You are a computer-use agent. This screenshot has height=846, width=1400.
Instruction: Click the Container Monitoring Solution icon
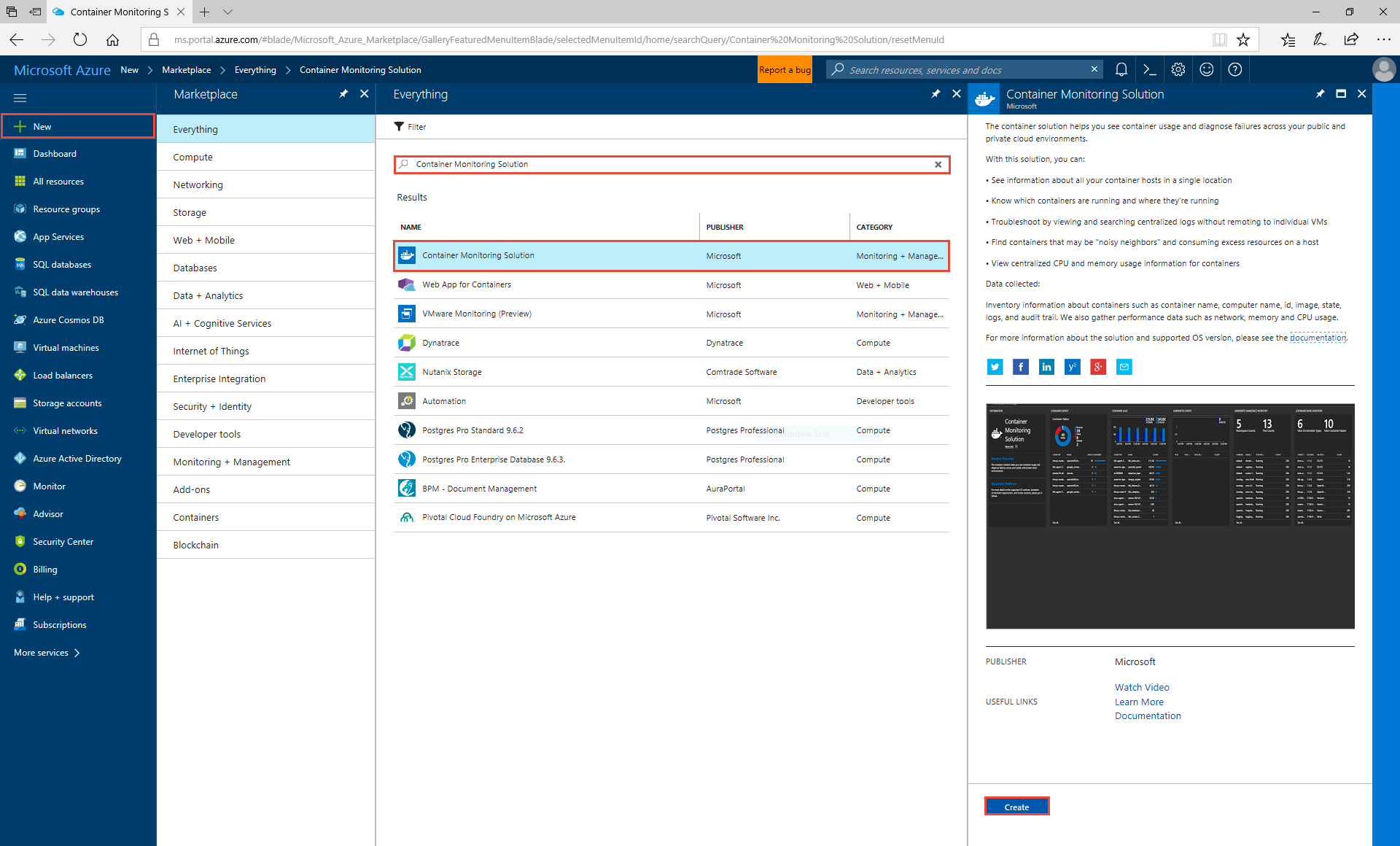point(406,256)
